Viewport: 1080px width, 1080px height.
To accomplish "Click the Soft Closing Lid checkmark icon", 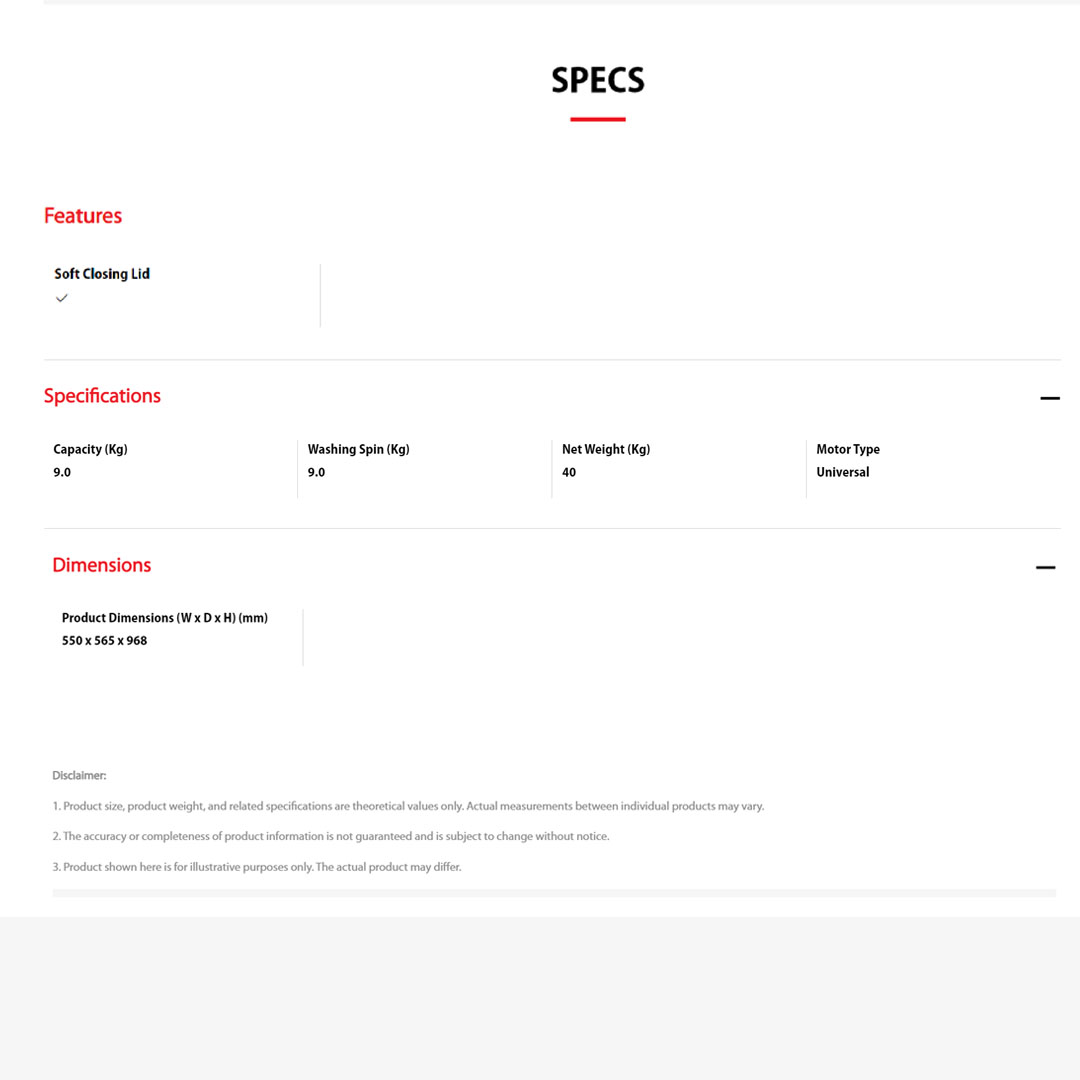I will (62, 298).
